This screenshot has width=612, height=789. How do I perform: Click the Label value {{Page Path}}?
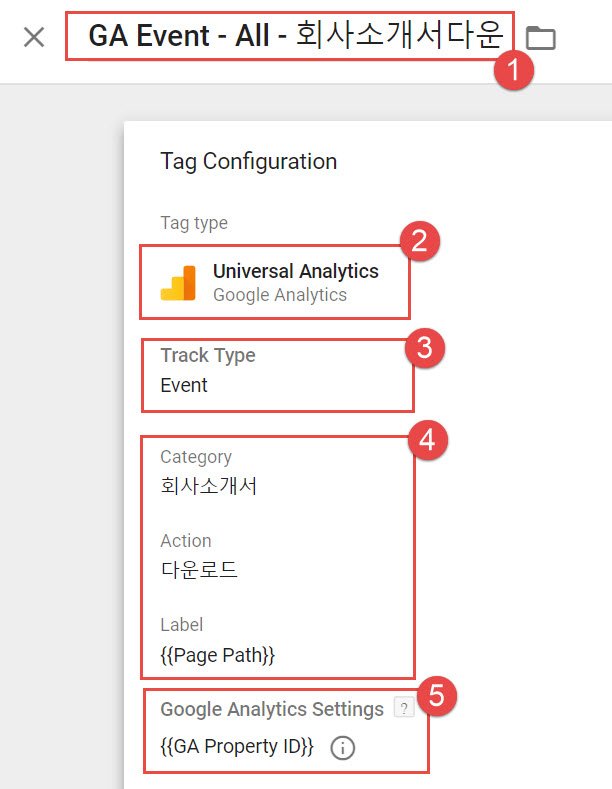pyautogui.click(x=217, y=655)
